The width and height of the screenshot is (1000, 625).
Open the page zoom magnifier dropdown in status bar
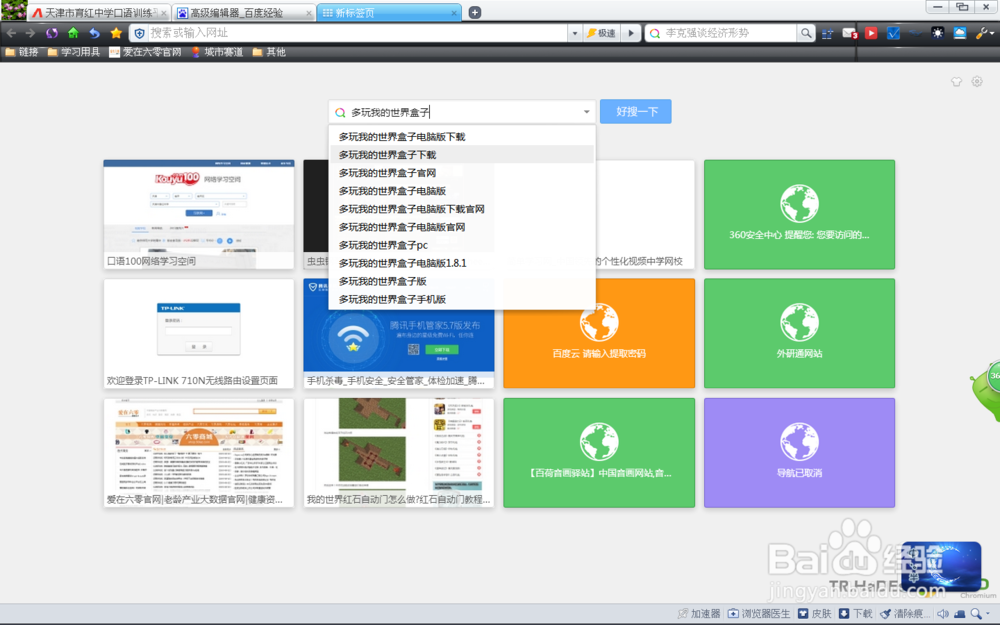tap(980, 614)
